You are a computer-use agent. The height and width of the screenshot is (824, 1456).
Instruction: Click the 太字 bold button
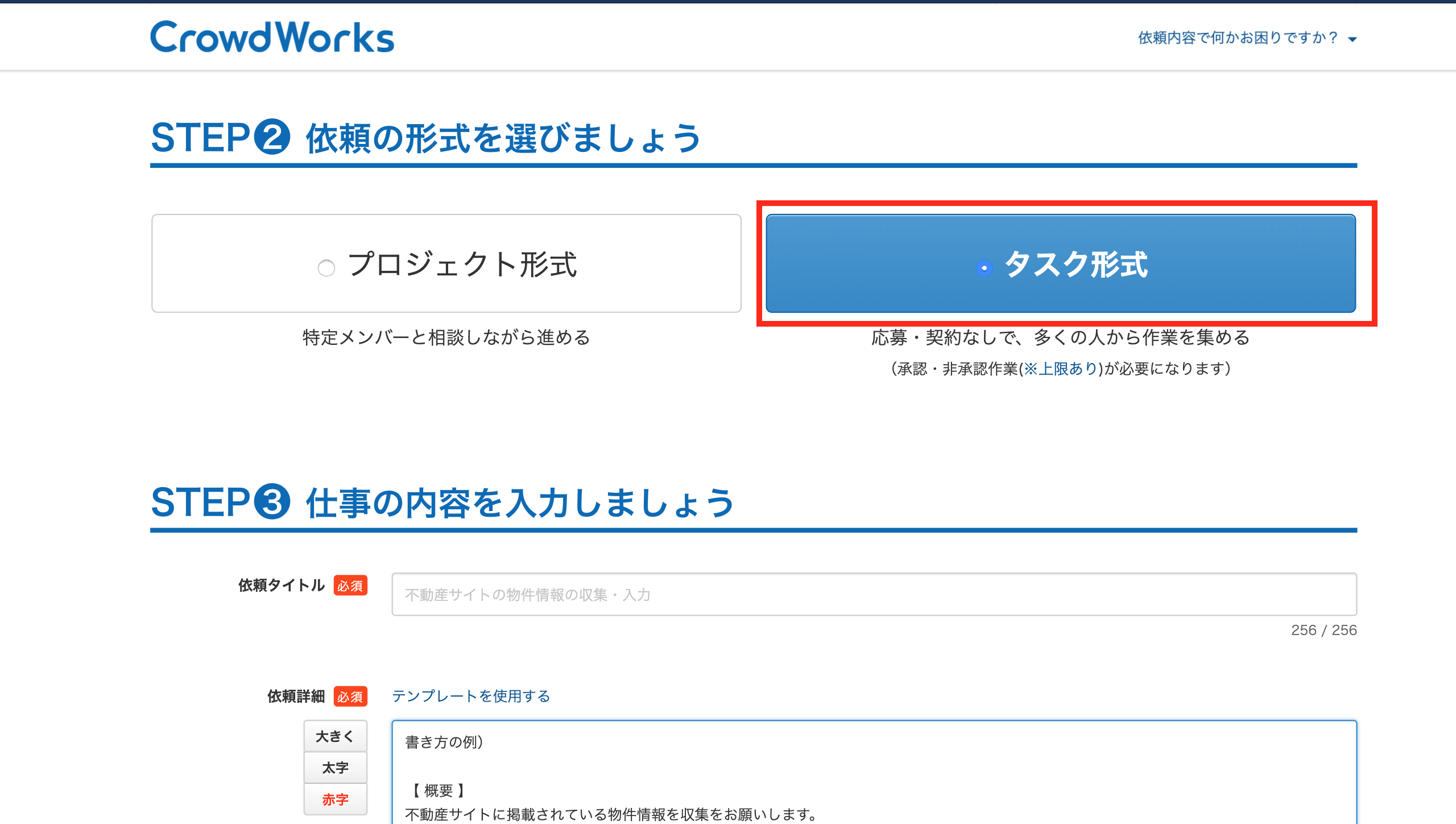[x=335, y=768]
